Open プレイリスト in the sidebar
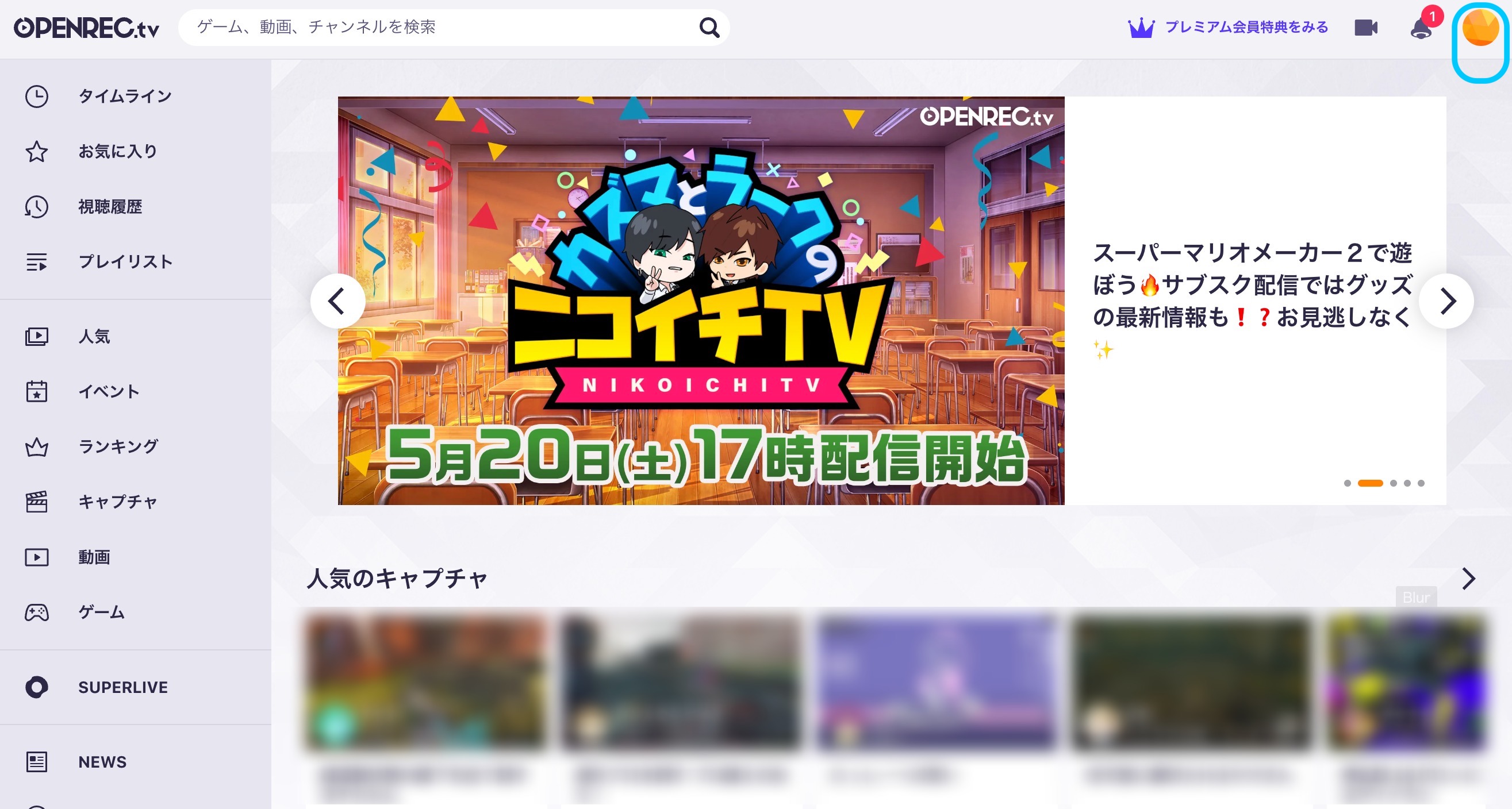 tap(125, 261)
